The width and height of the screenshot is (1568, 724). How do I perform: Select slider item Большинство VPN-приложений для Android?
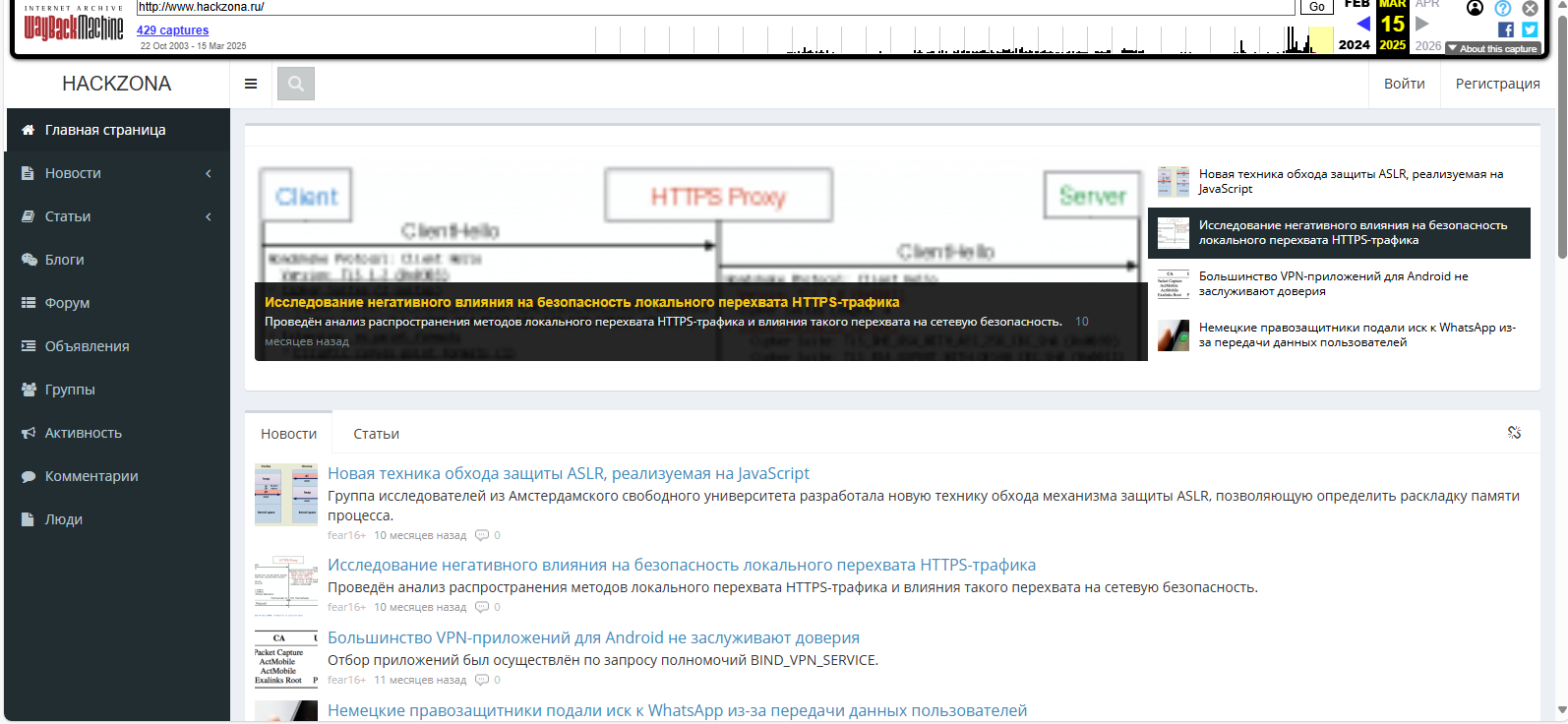(x=1339, y=284)
